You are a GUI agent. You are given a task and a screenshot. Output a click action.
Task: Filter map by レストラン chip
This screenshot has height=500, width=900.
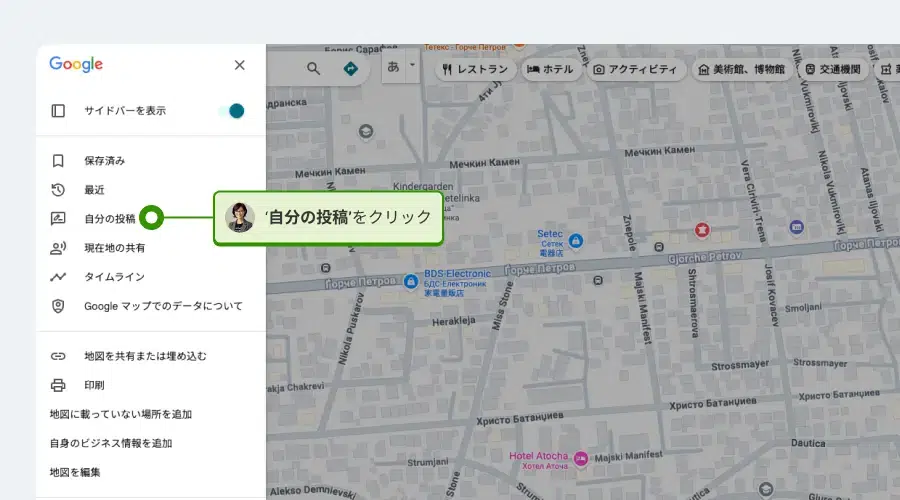point(475,69)
